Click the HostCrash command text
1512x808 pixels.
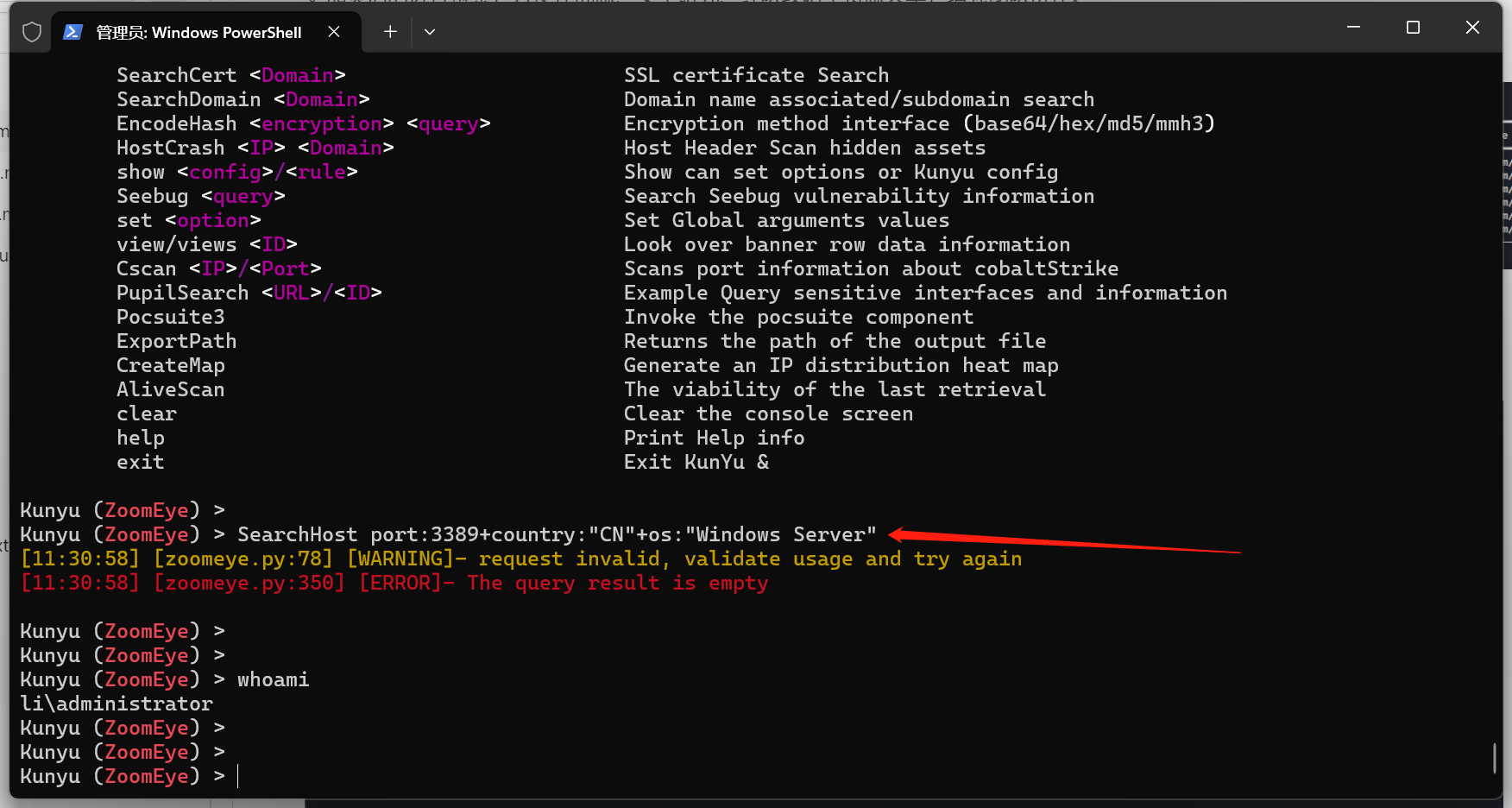point(170,148)
